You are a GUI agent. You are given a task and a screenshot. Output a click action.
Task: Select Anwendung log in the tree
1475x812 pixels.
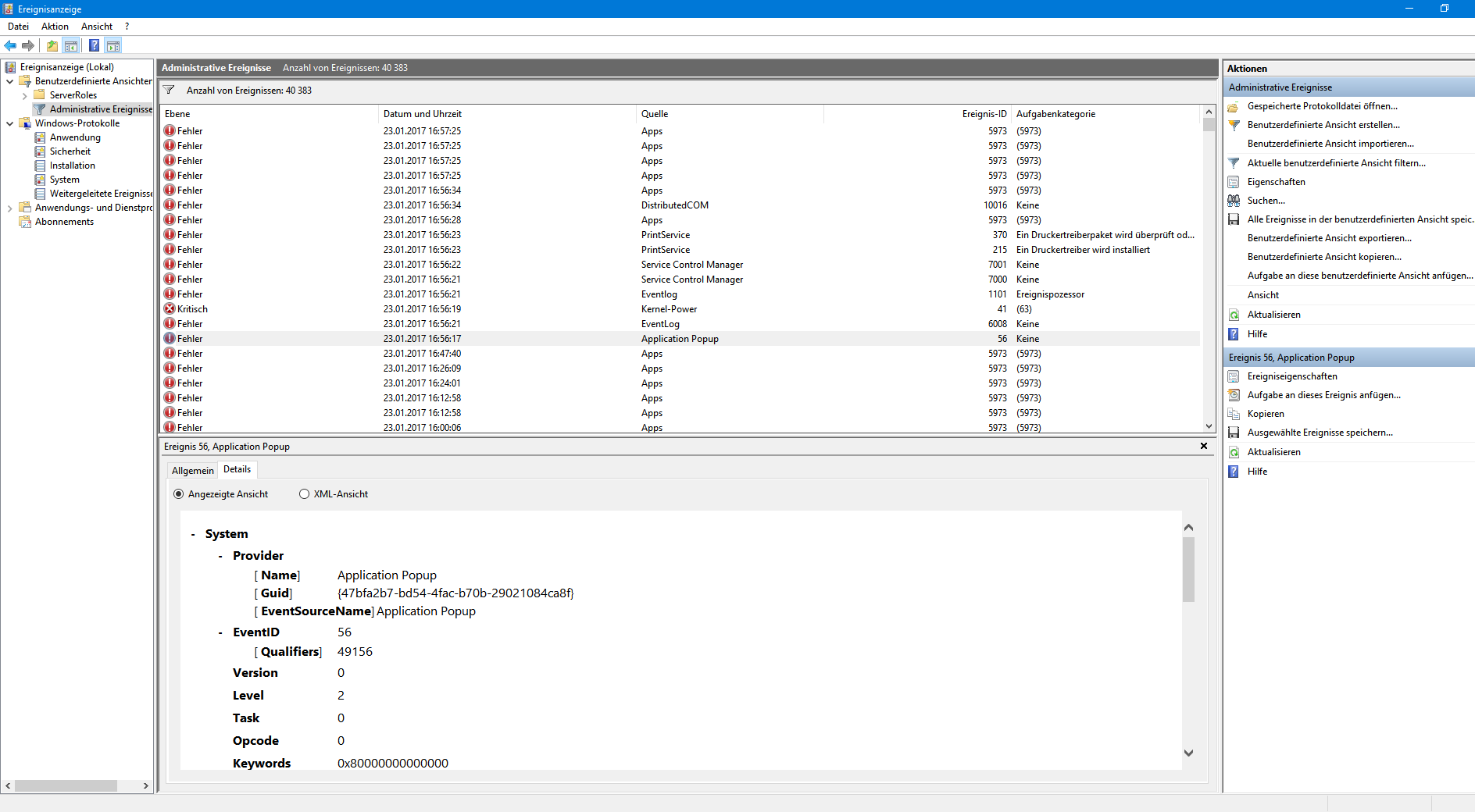coord(75,137)
